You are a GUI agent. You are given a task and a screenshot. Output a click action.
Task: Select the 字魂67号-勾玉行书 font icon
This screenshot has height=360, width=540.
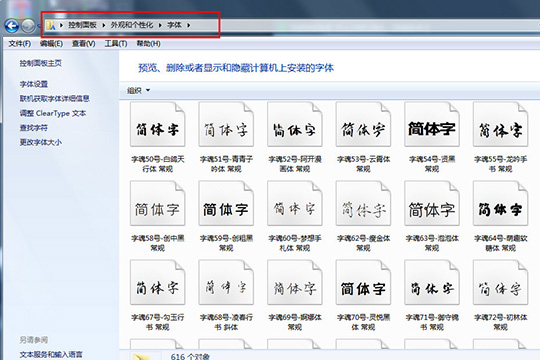coord(158,282)
